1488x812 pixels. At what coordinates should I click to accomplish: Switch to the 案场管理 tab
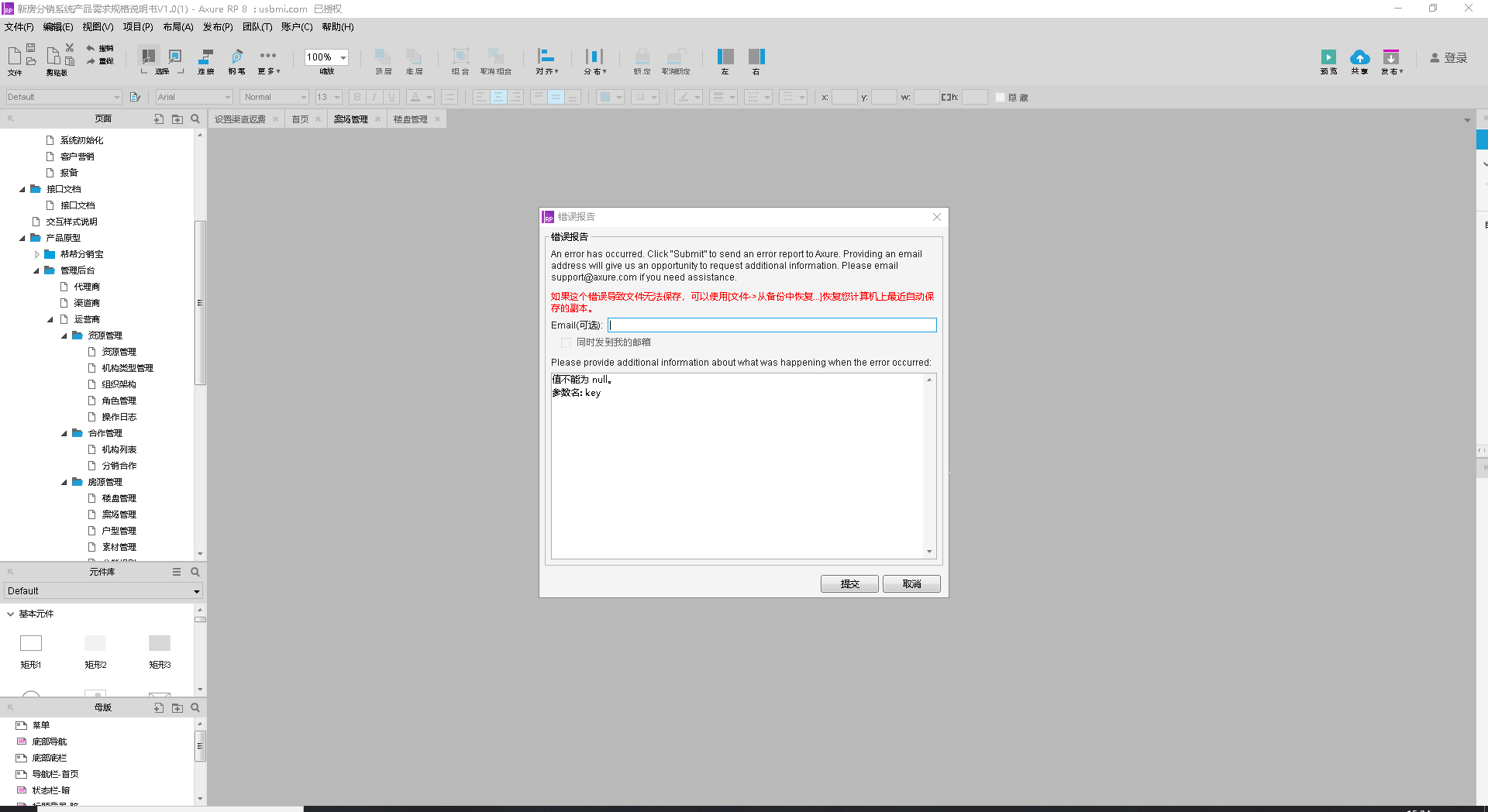coord(353,119)
